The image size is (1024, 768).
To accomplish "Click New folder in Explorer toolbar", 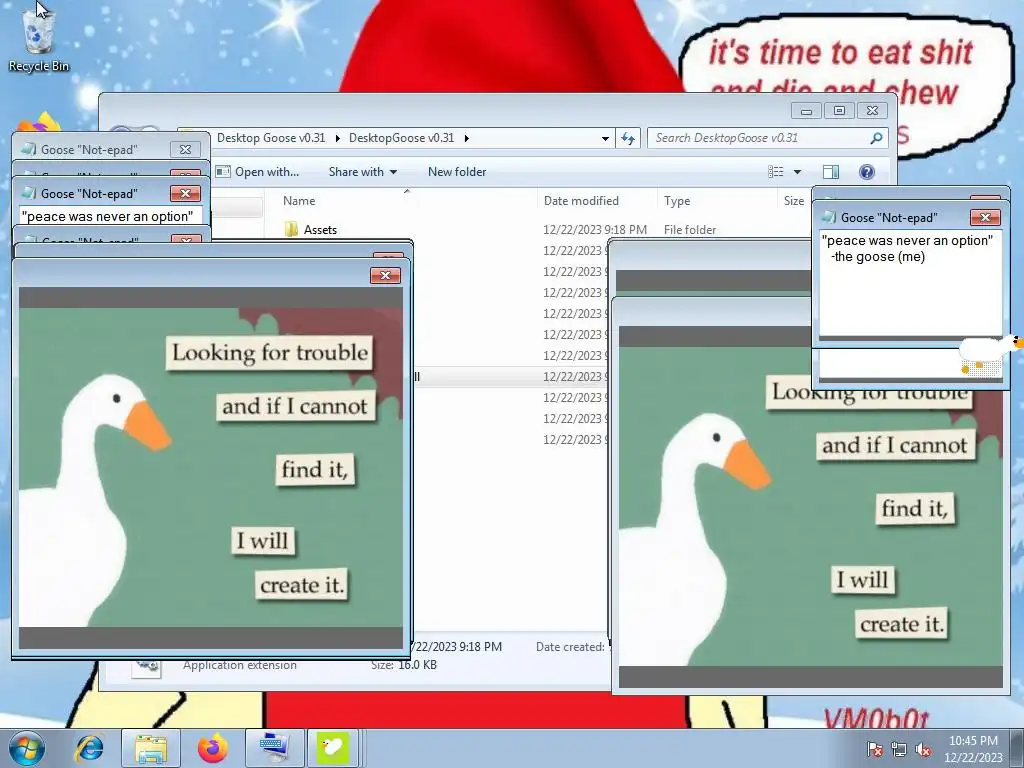I will (457, 172).
